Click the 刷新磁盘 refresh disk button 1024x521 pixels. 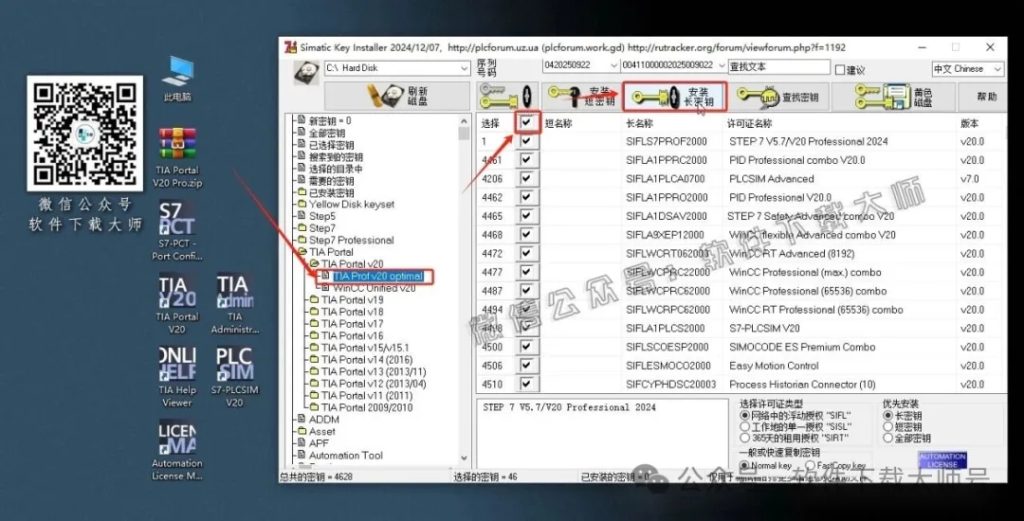point(397,97)
